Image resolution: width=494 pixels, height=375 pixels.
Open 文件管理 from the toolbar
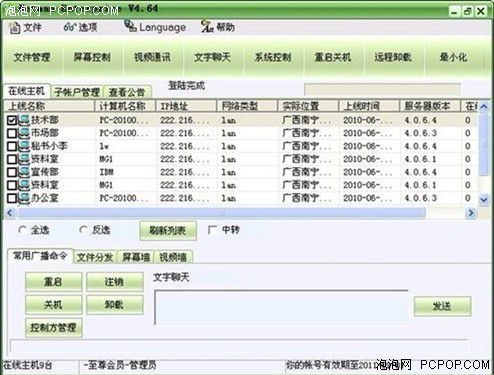pos(32,57)
